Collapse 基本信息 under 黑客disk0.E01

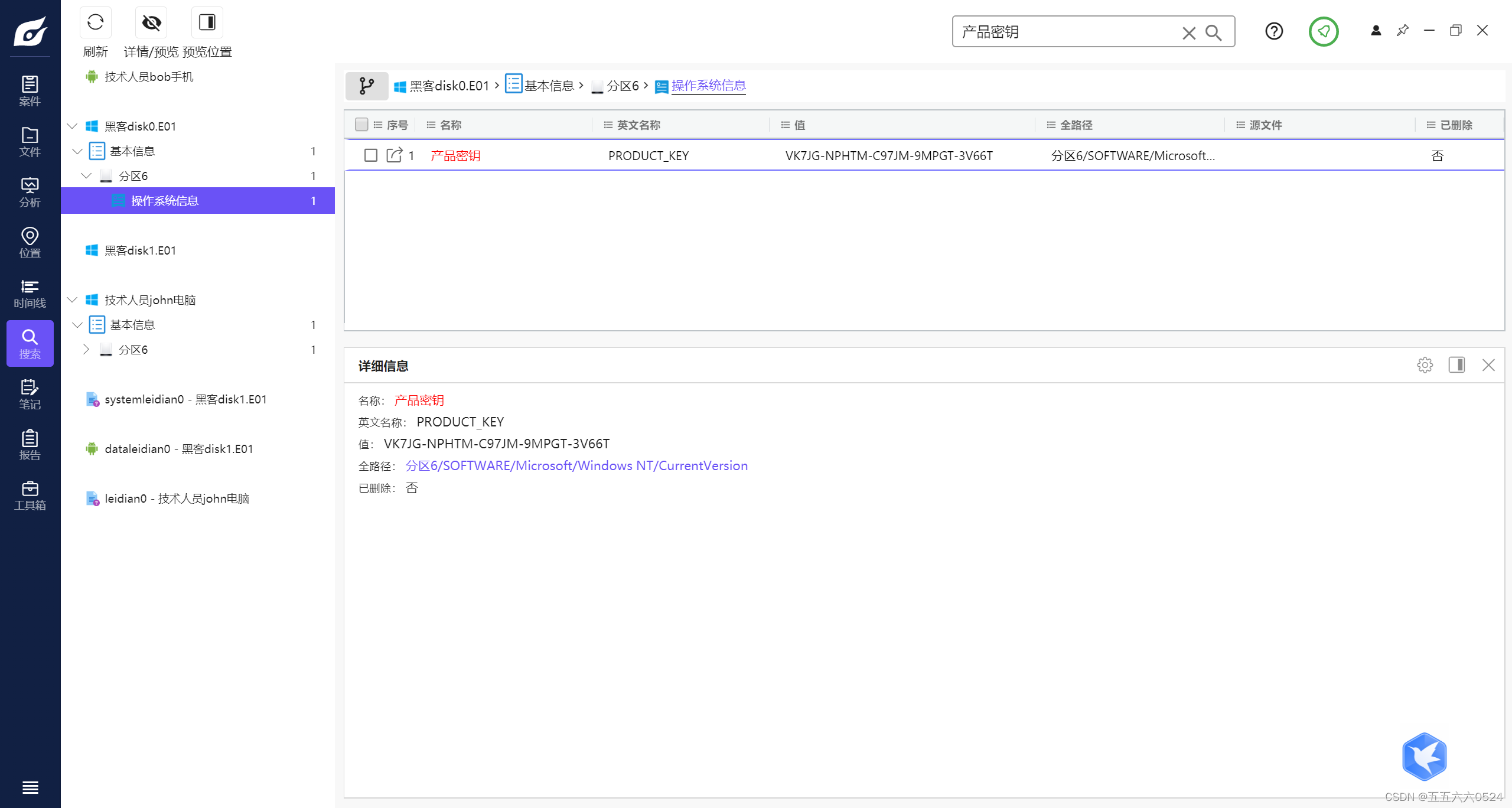click(77, 151)
